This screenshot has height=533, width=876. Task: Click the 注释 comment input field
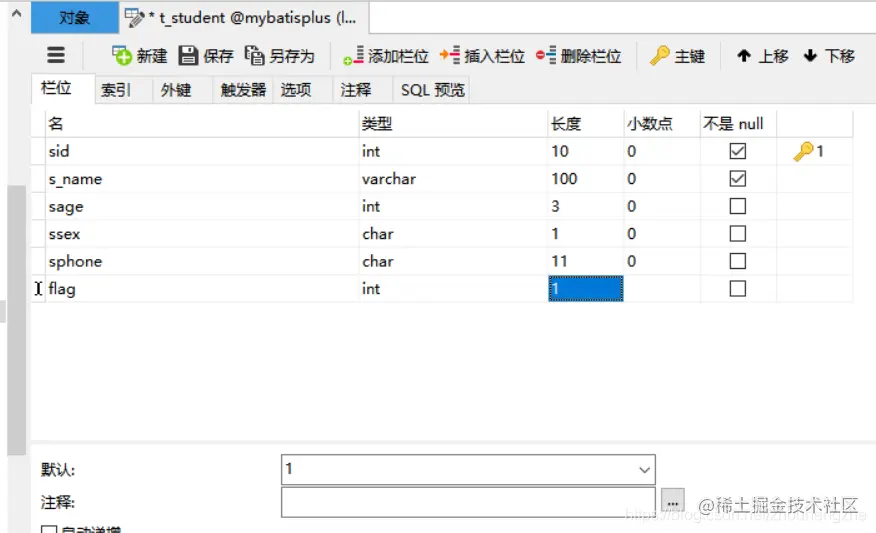tap(468, 502)
